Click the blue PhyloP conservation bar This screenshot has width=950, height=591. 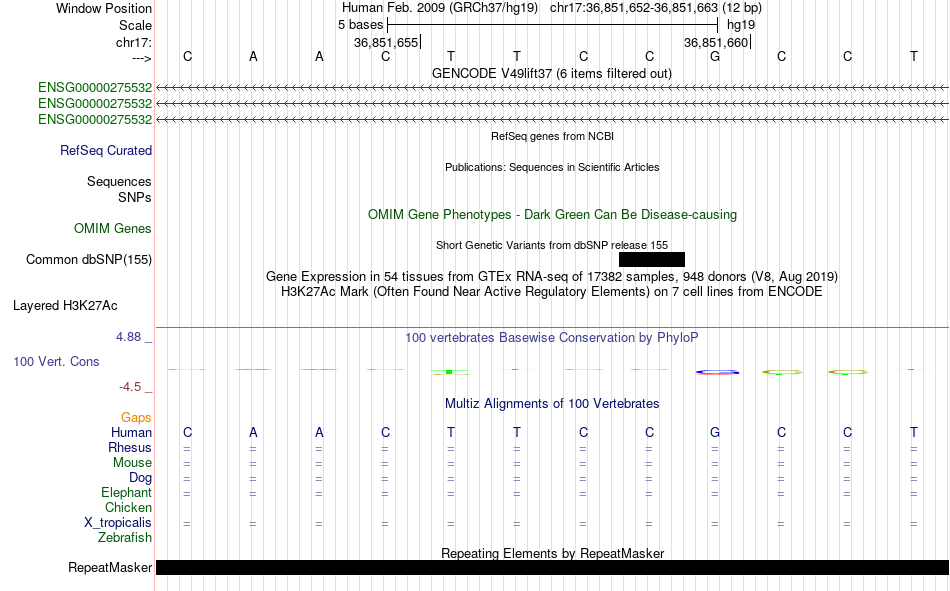click(x=717, y=372)
